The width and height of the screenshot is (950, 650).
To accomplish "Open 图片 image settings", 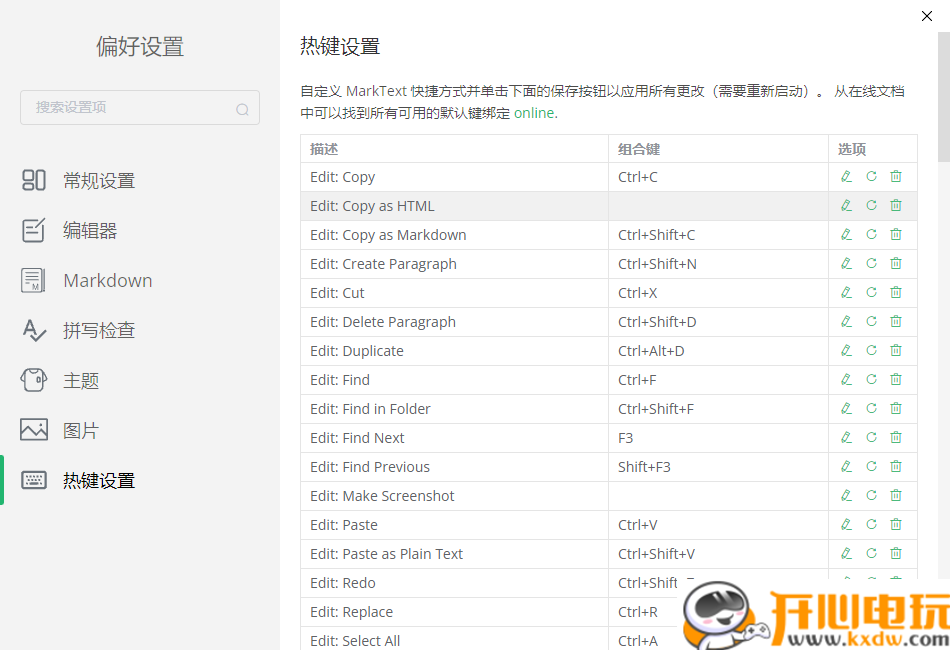I will [x=34, y=430].
